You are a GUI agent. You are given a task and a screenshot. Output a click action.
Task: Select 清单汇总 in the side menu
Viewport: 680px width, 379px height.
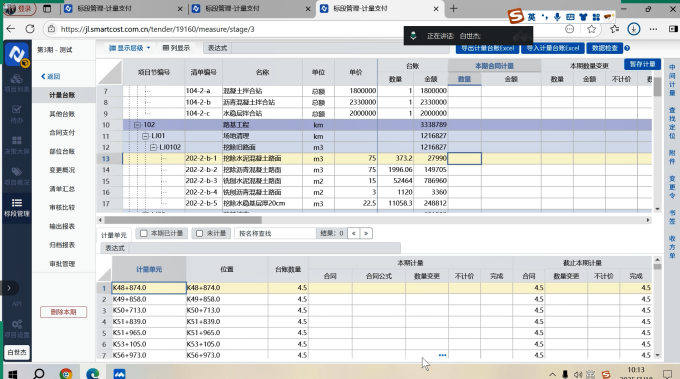tap(62, 189)
